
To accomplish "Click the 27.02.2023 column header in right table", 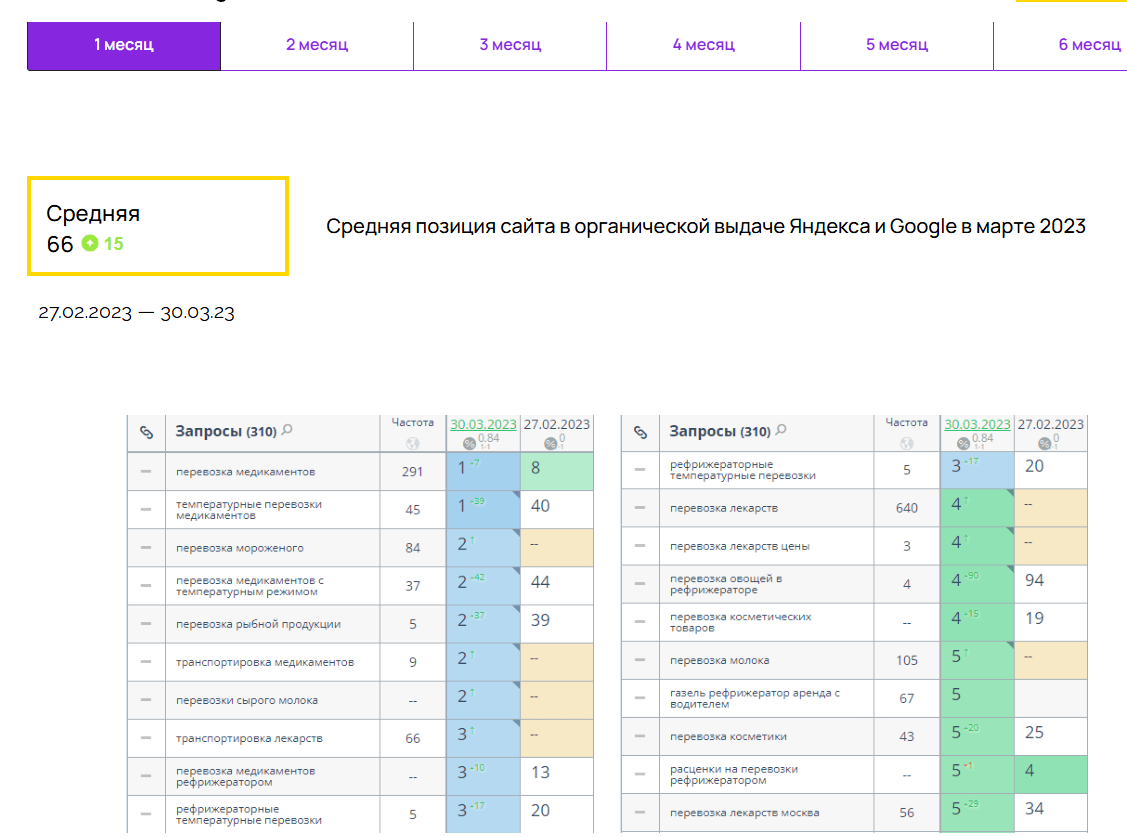I will tap(1050, 424).
